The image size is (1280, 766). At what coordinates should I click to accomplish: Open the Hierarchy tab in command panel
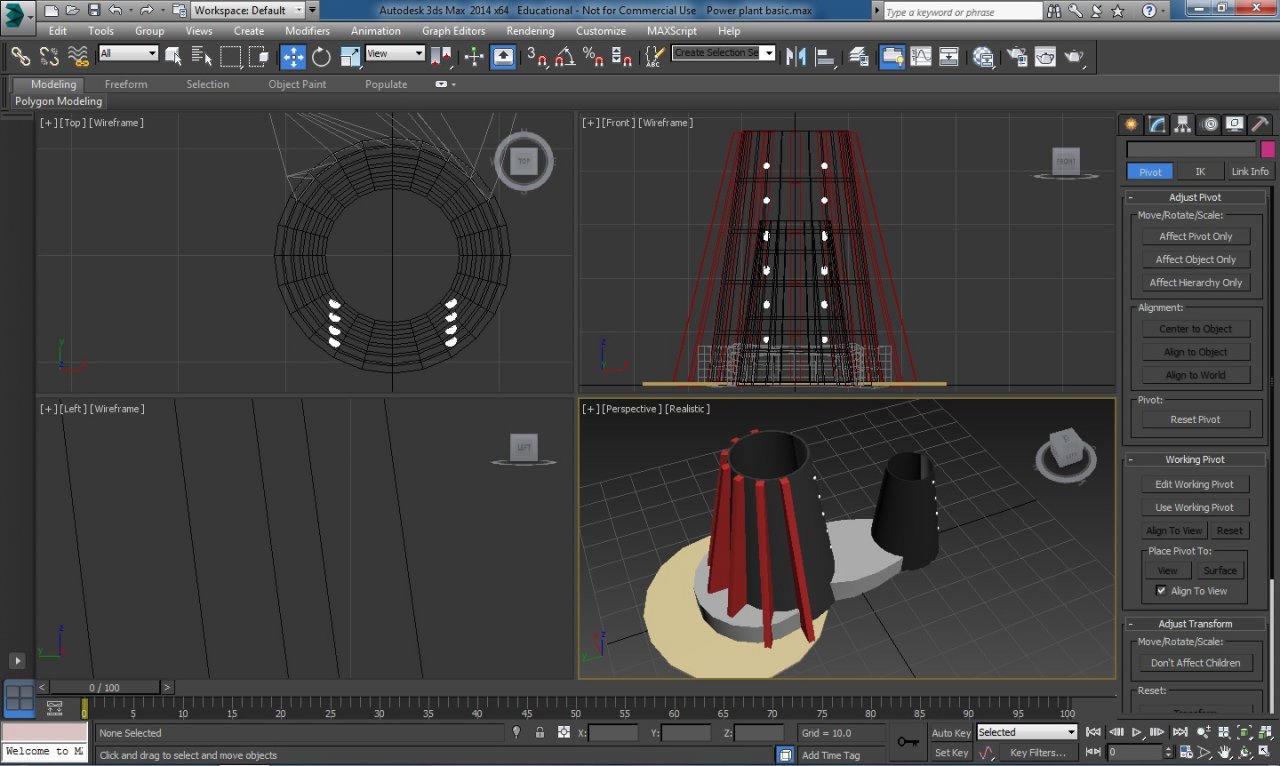point(1183,124)
